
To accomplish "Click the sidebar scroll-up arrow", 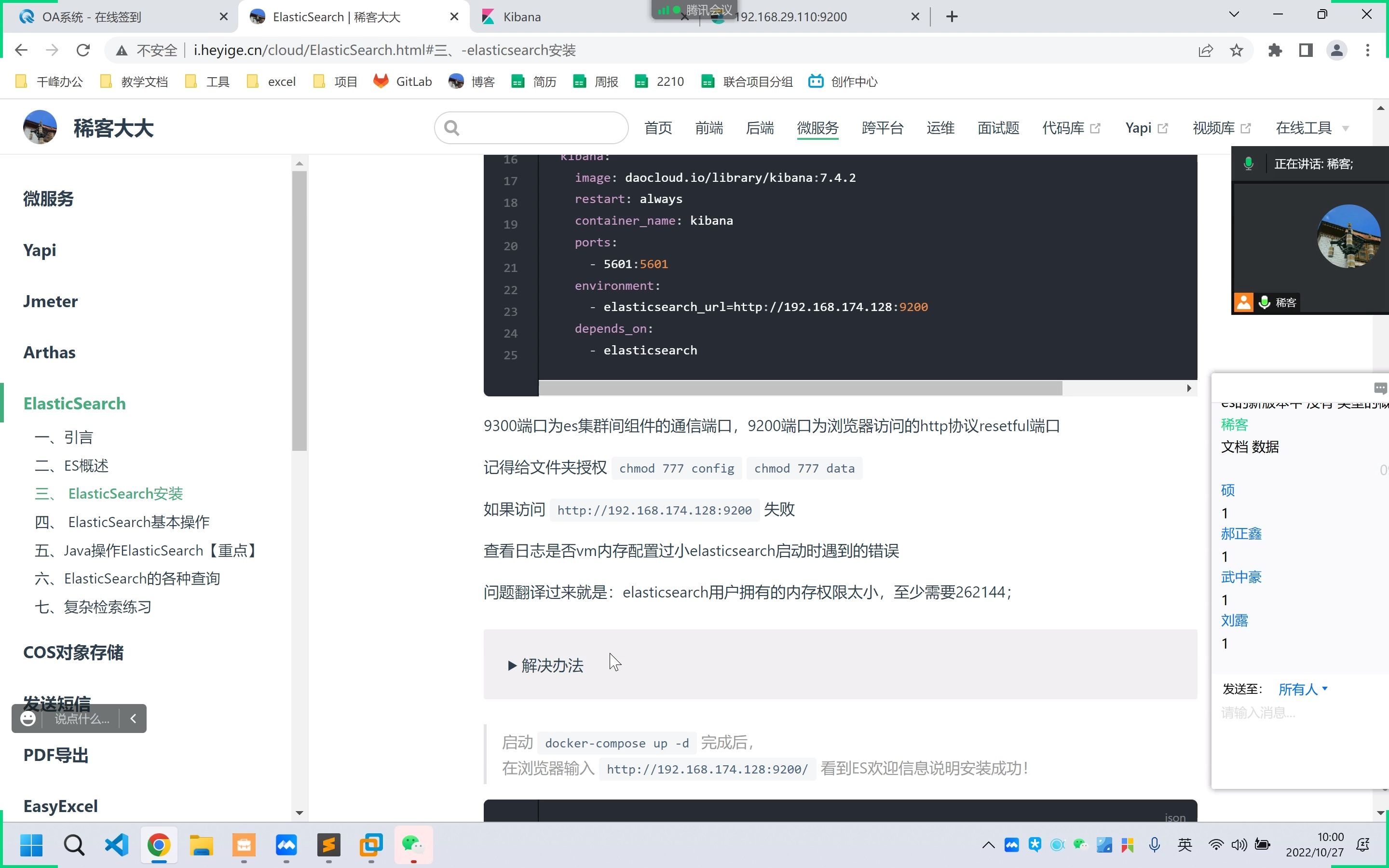I will 299,163.
